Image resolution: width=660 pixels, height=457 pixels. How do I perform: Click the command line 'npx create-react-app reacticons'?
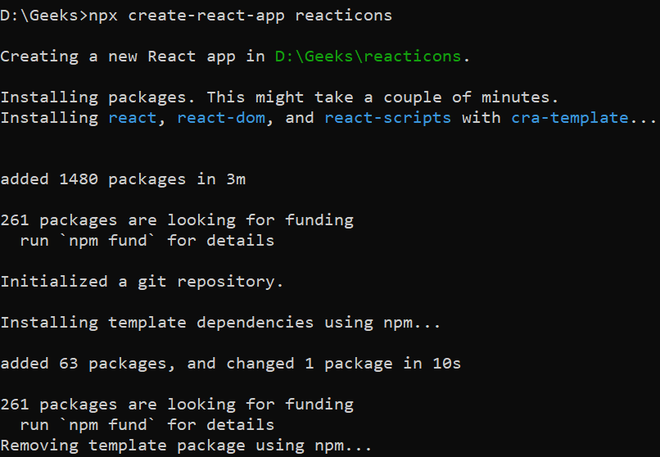pyautogui.click(x=240, y=16)
